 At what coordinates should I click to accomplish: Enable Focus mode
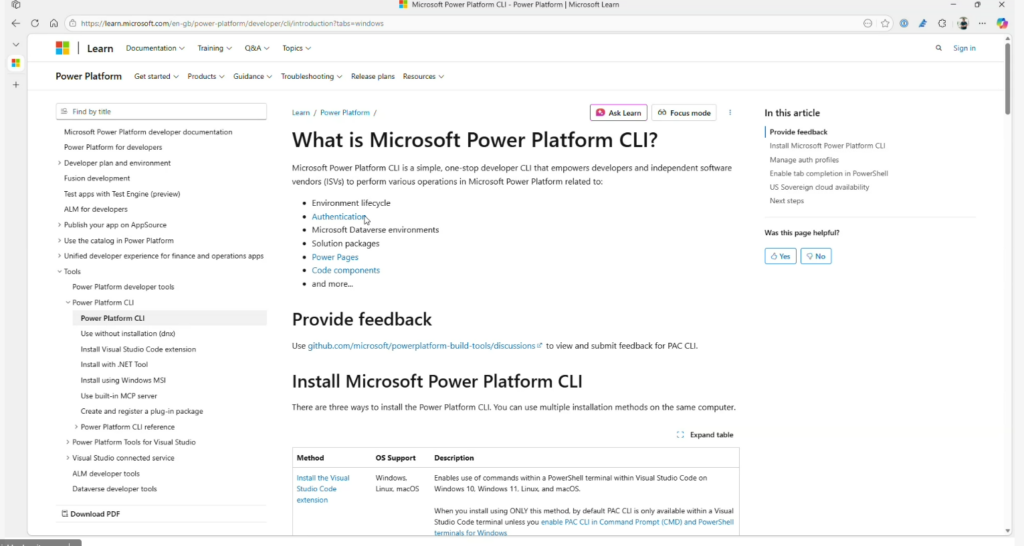[x=684, y=113]
